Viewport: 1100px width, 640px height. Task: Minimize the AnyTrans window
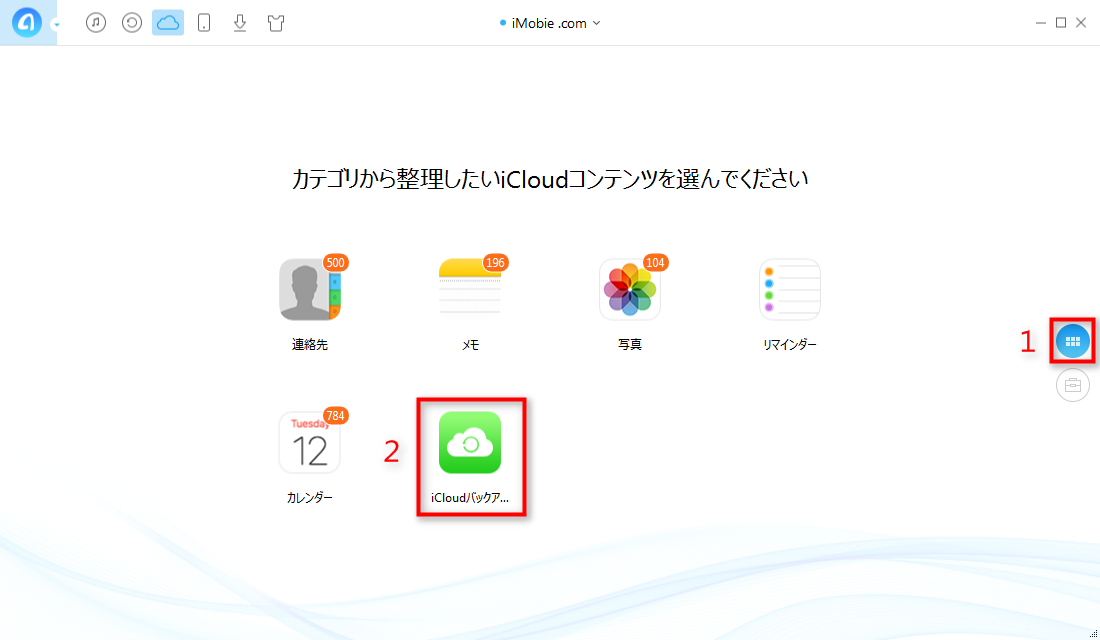click(x=1040, y=23)
